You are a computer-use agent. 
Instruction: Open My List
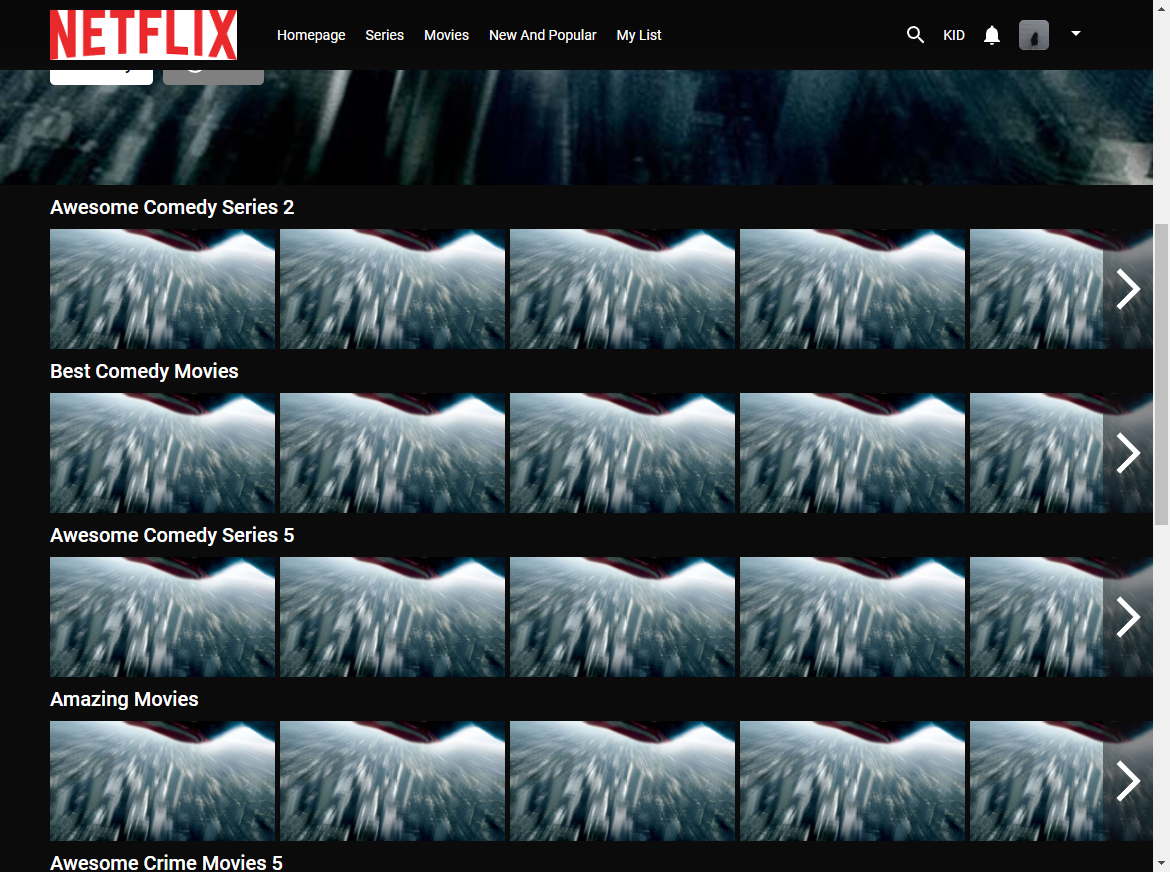[x=639, y=35]
